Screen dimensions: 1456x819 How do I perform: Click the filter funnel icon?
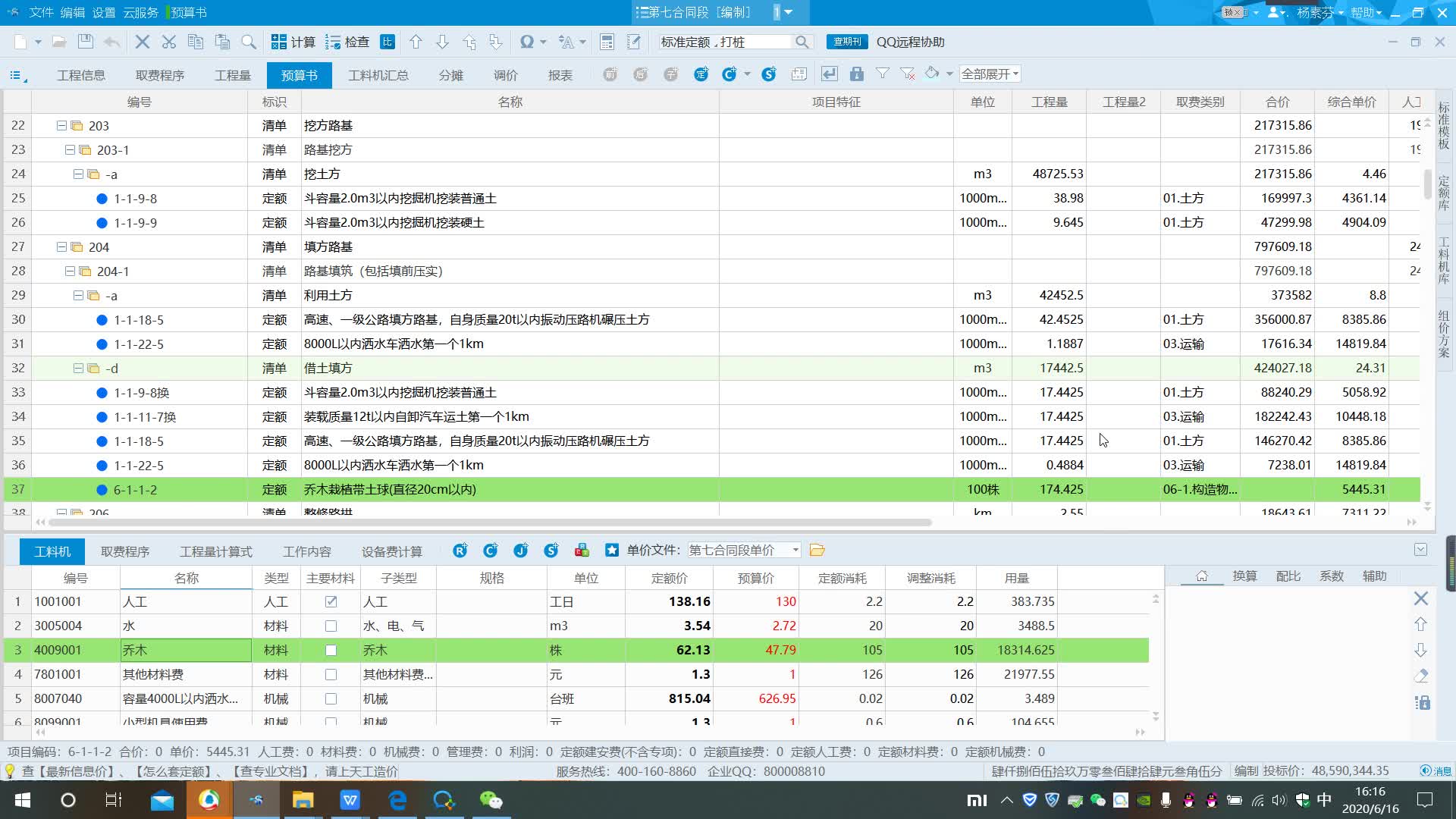tap(883, 74)
